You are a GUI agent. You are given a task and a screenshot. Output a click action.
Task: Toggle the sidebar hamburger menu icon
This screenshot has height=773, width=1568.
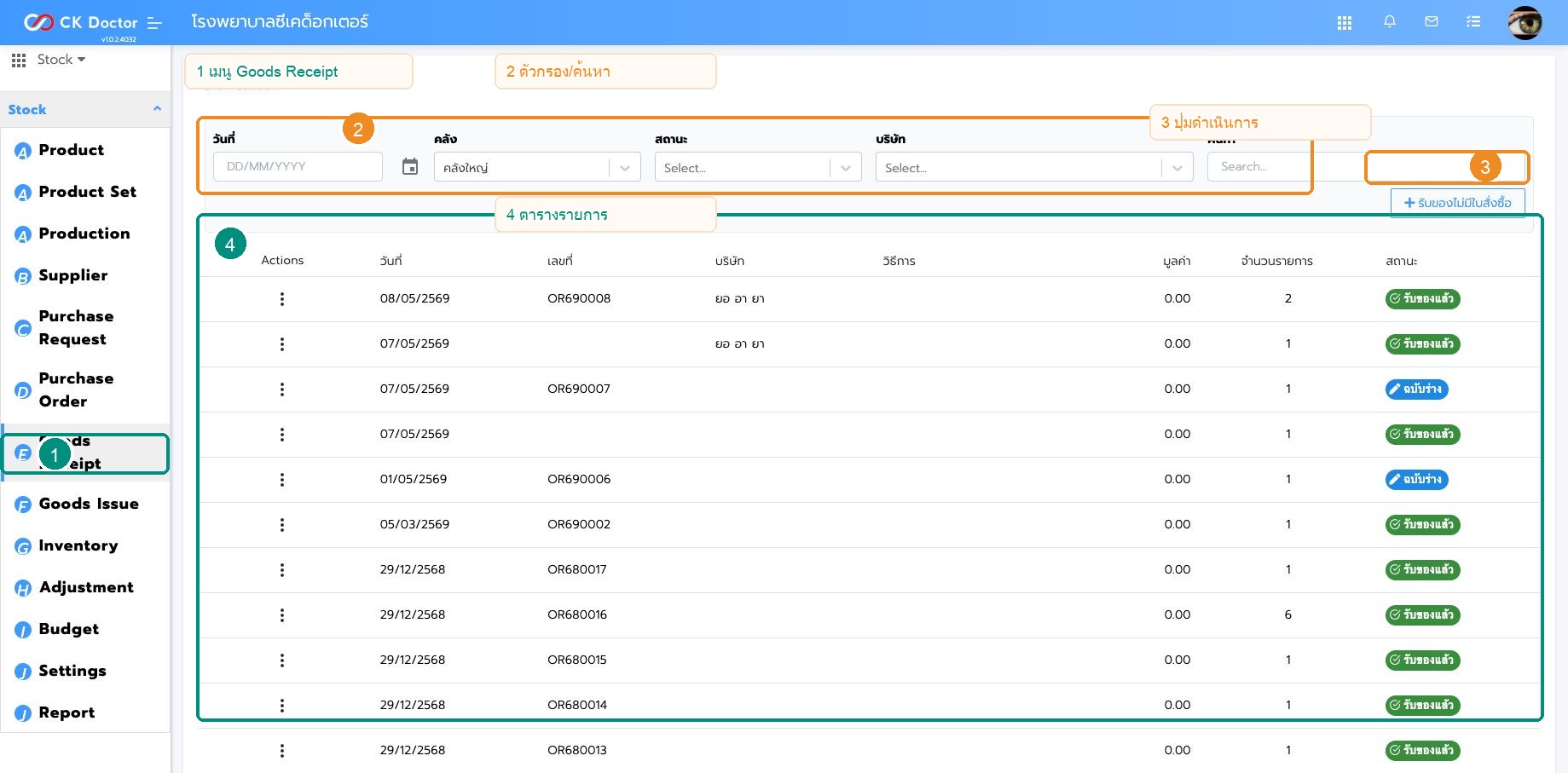pos(154,23)
